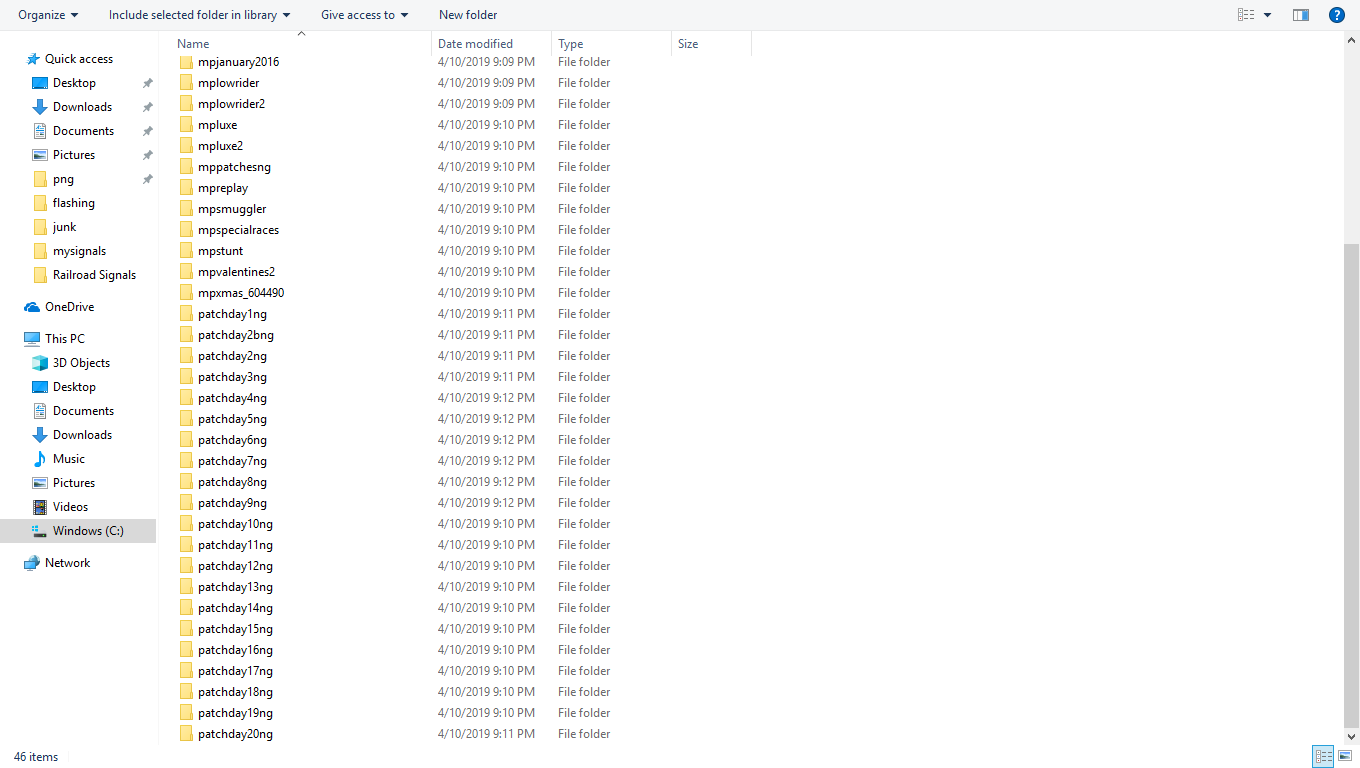1360x768 pixels.
Task: Select the mpluxe folder name
Action: [217, 125]
